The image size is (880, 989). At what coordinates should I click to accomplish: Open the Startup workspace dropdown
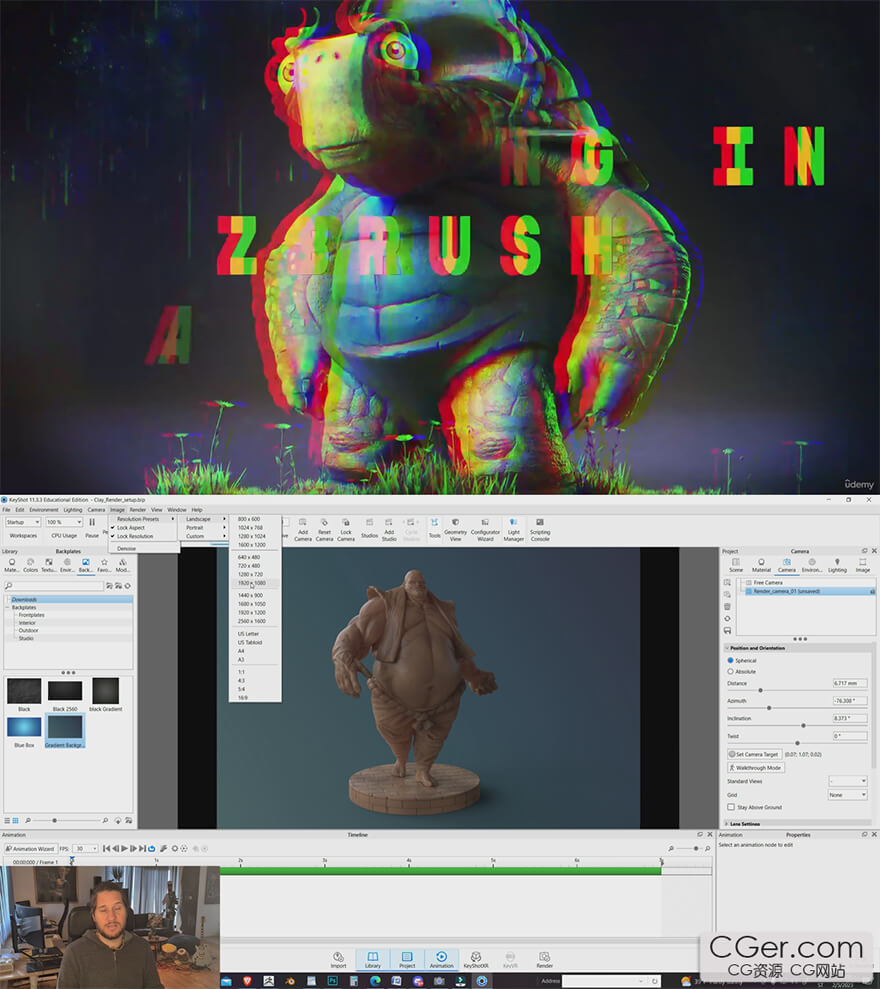point(23,522)
